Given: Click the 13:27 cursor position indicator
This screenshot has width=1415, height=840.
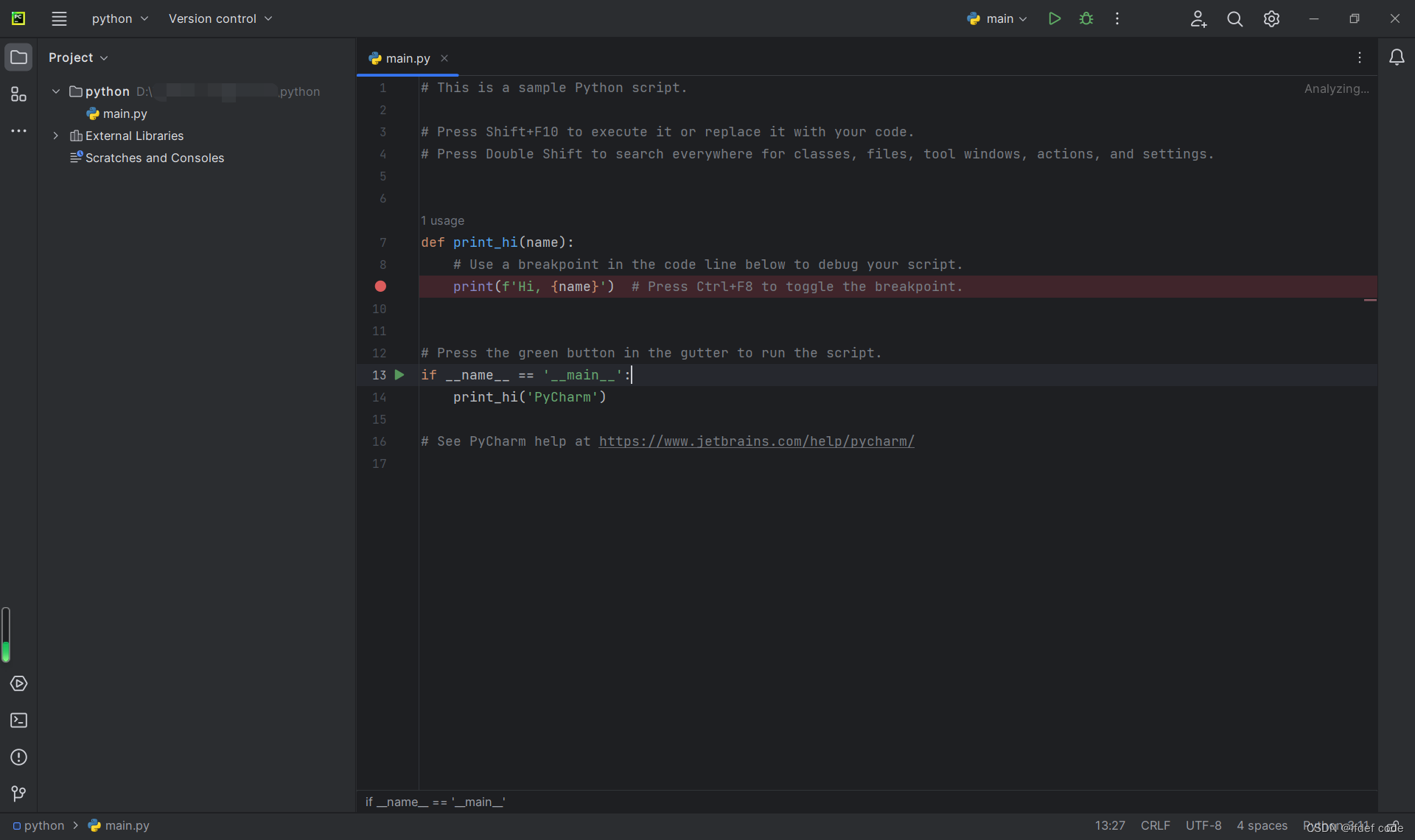Looking at the screenshot, I should pos(1109,825).
